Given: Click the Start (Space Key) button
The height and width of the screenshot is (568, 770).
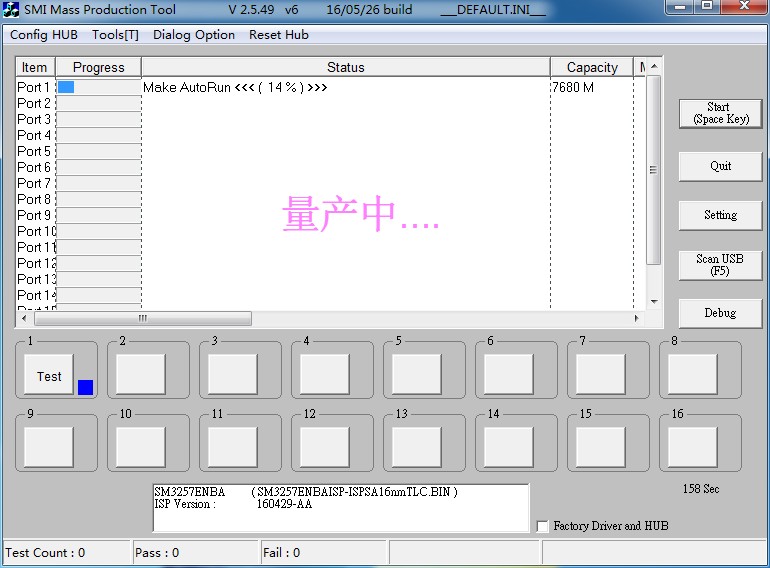Looking at the screenshot, I should pyautogui.click(x=720, y=113).
